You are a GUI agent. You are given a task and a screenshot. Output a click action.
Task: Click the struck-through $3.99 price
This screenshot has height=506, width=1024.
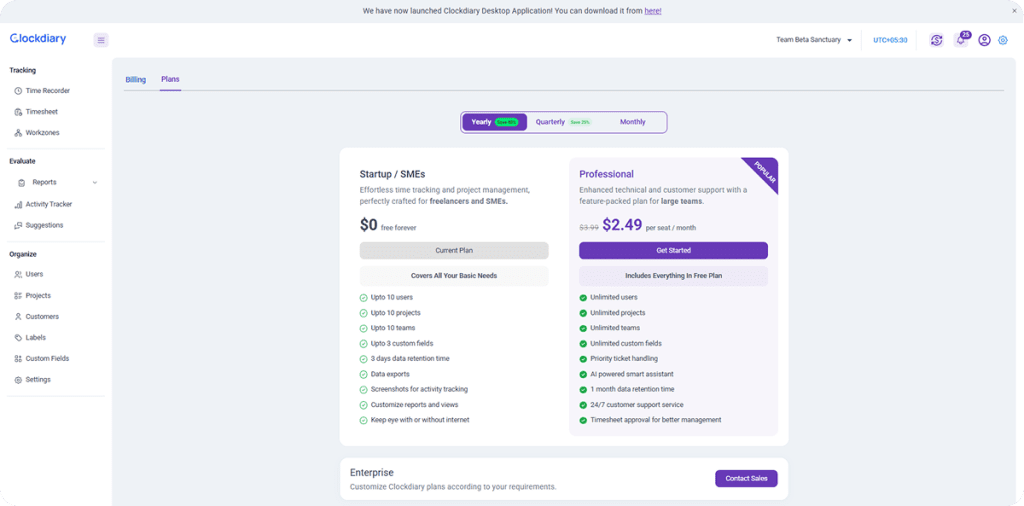coord(589,228)
